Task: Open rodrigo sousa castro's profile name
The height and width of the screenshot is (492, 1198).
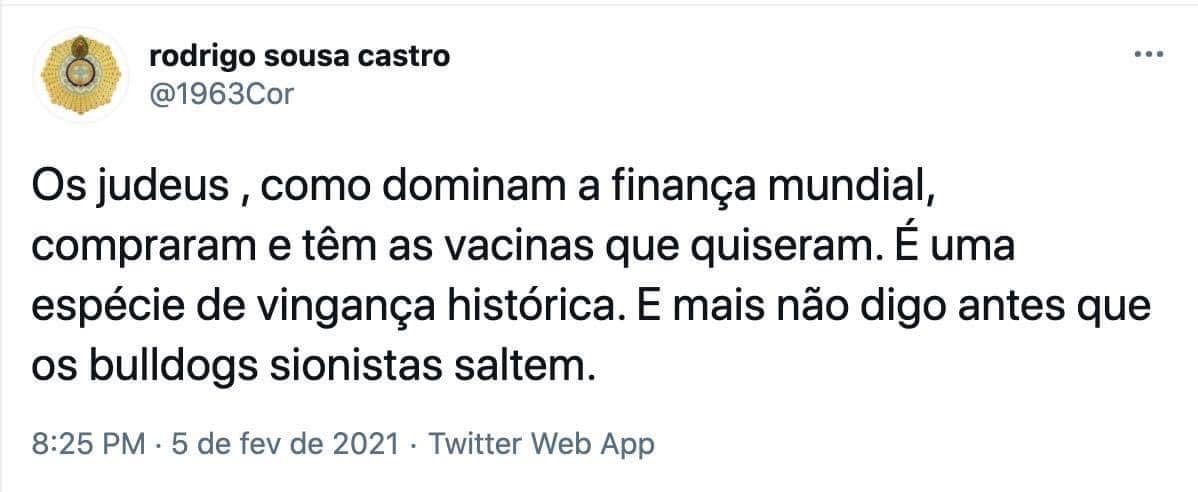Action: click(300, 56)
